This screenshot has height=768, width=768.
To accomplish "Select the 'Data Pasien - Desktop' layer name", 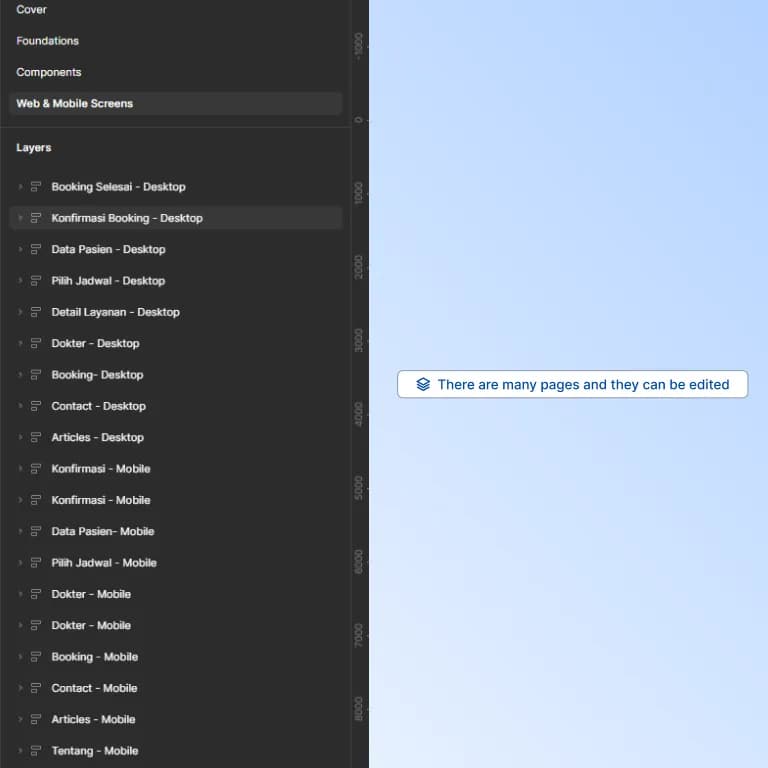I will [108, 249].
